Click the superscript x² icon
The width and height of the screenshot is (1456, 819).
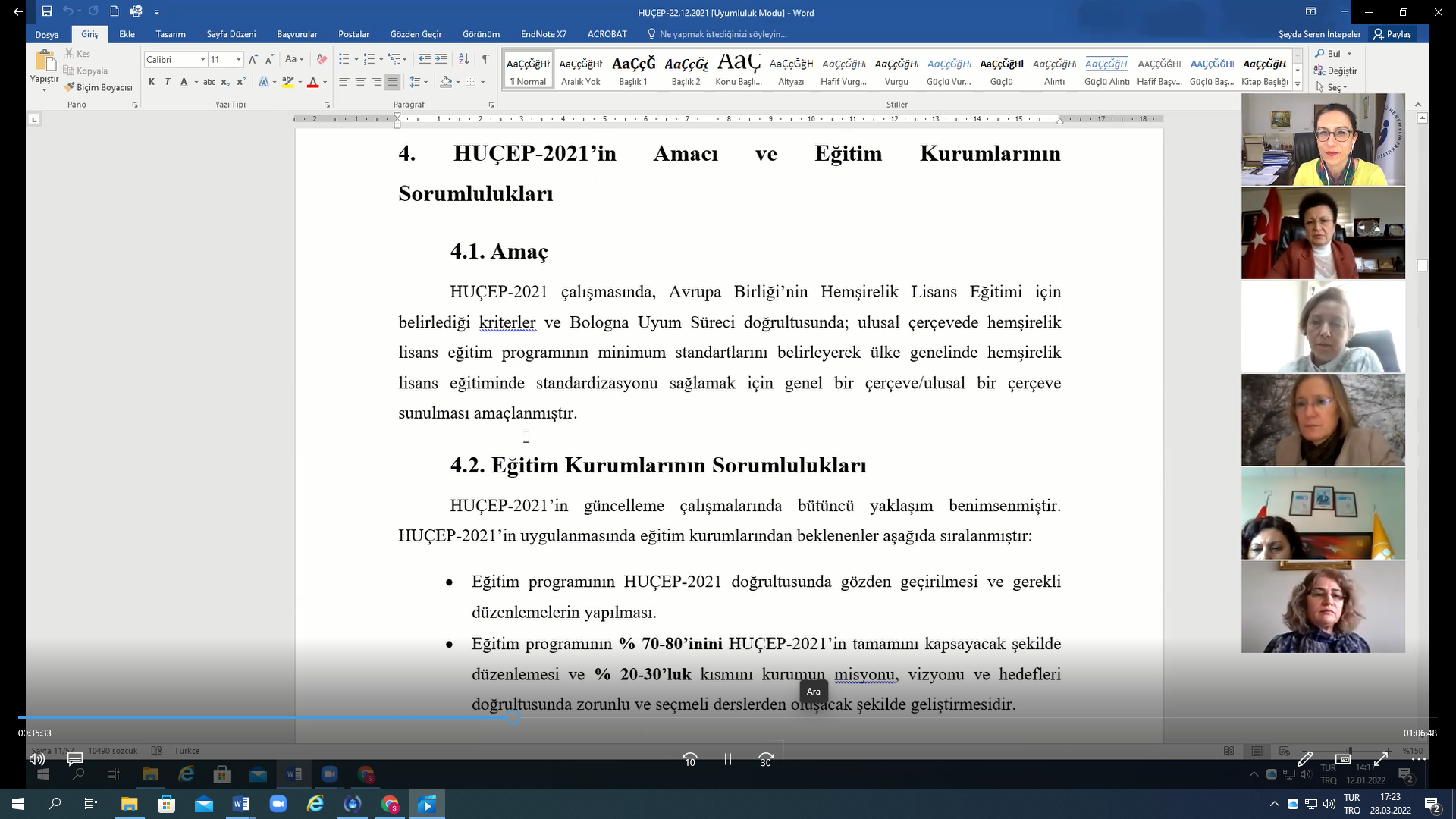[241, 82]
